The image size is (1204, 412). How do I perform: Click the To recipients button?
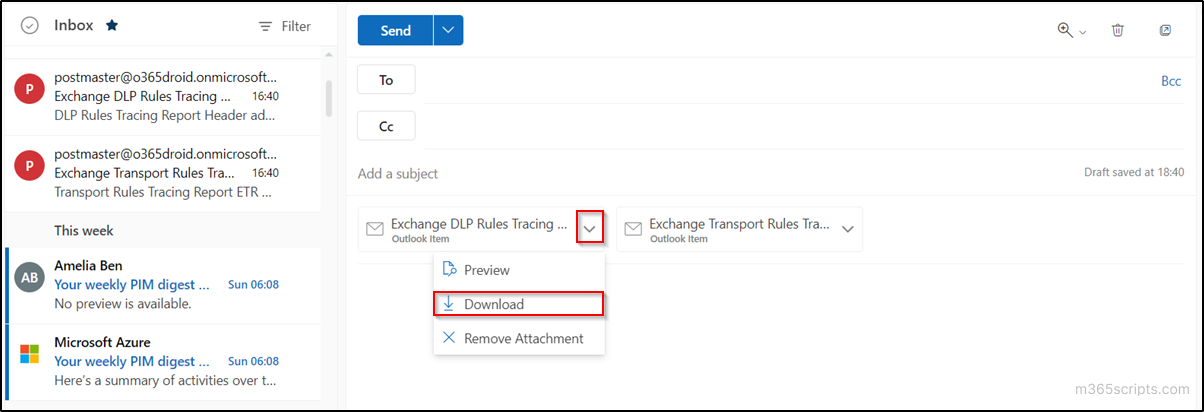386,80
